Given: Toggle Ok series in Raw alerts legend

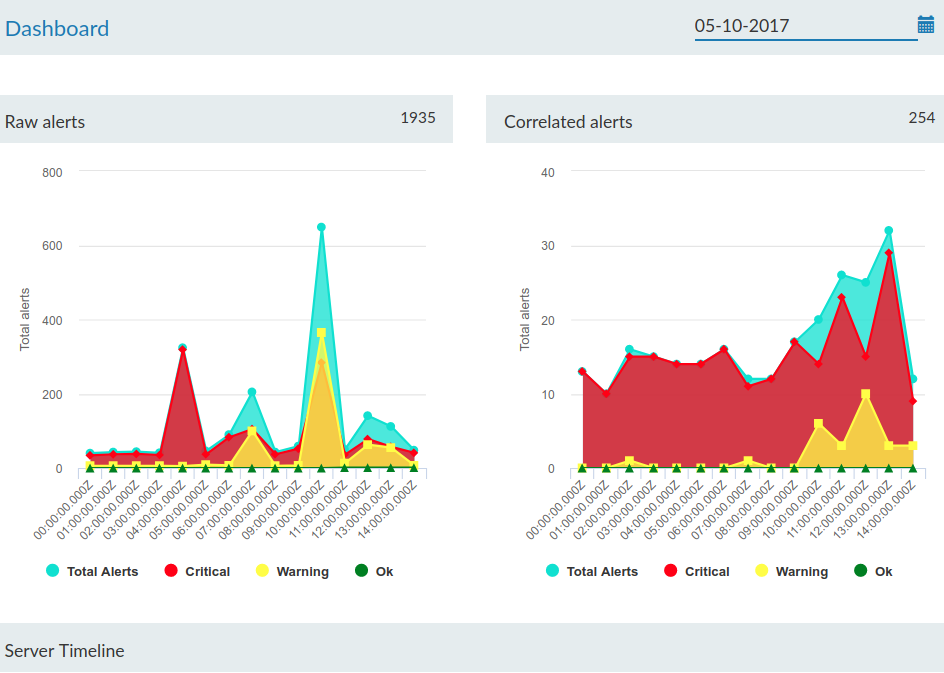Looking at the screenshot, I should (374, 571).
